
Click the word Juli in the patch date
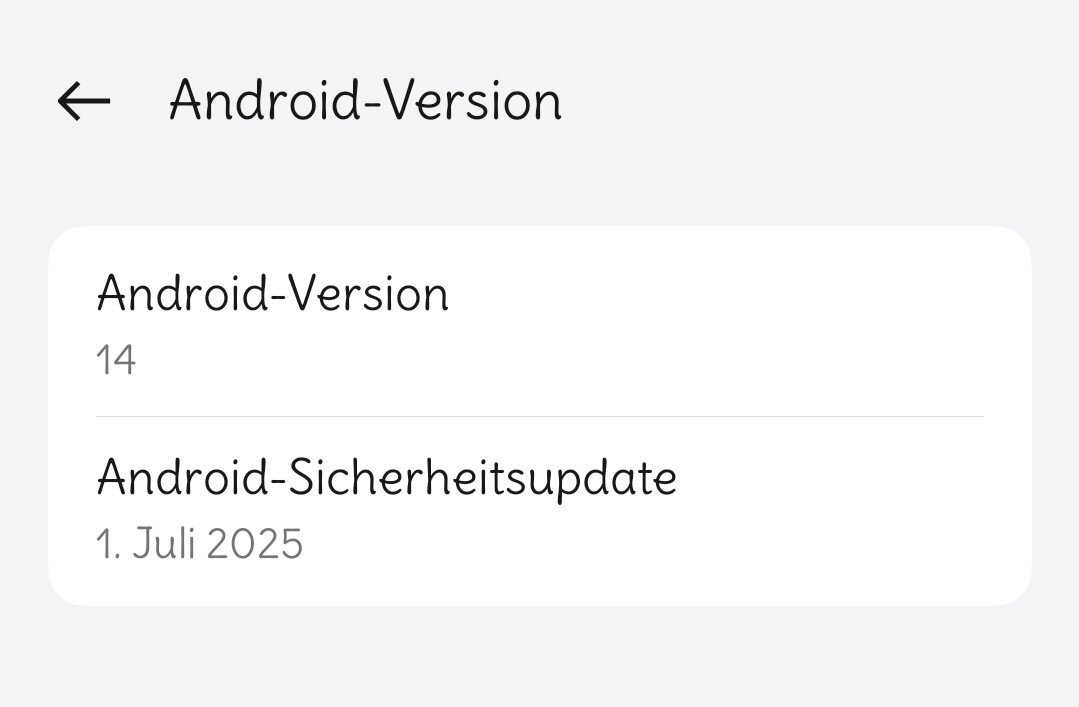click(x=160, y=545)
